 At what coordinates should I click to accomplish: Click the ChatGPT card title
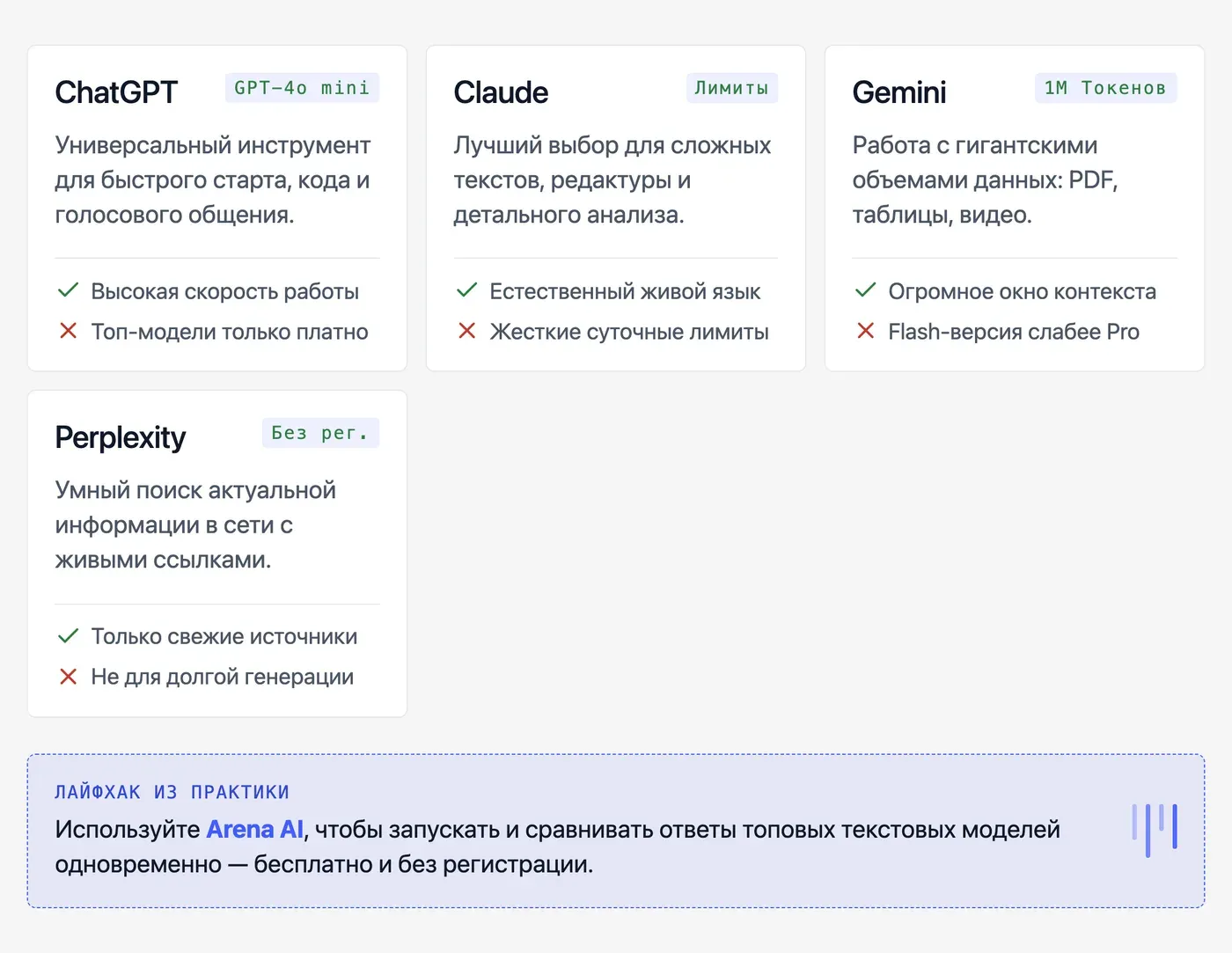coord(116,92)
